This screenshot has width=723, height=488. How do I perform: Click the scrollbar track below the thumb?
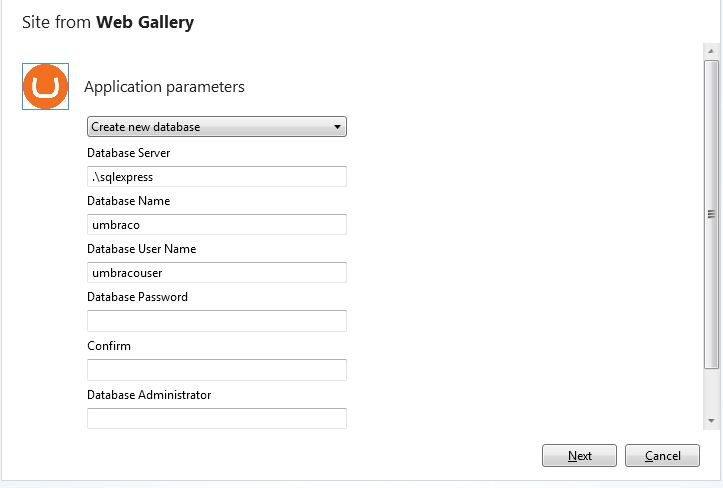coord(711,391)
